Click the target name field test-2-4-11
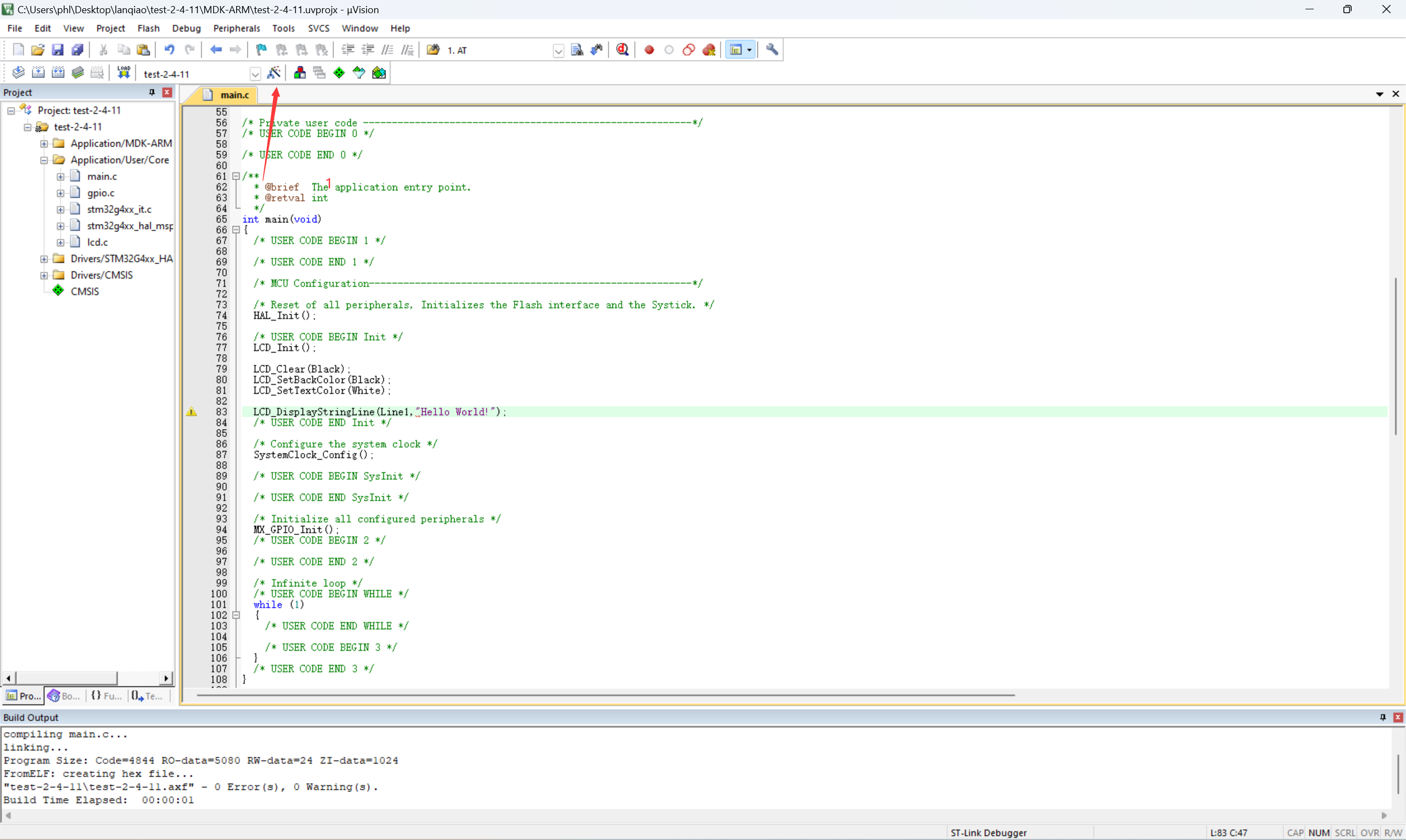The width and height of the screenshot is (1406, 840). [x=196, y=73]
